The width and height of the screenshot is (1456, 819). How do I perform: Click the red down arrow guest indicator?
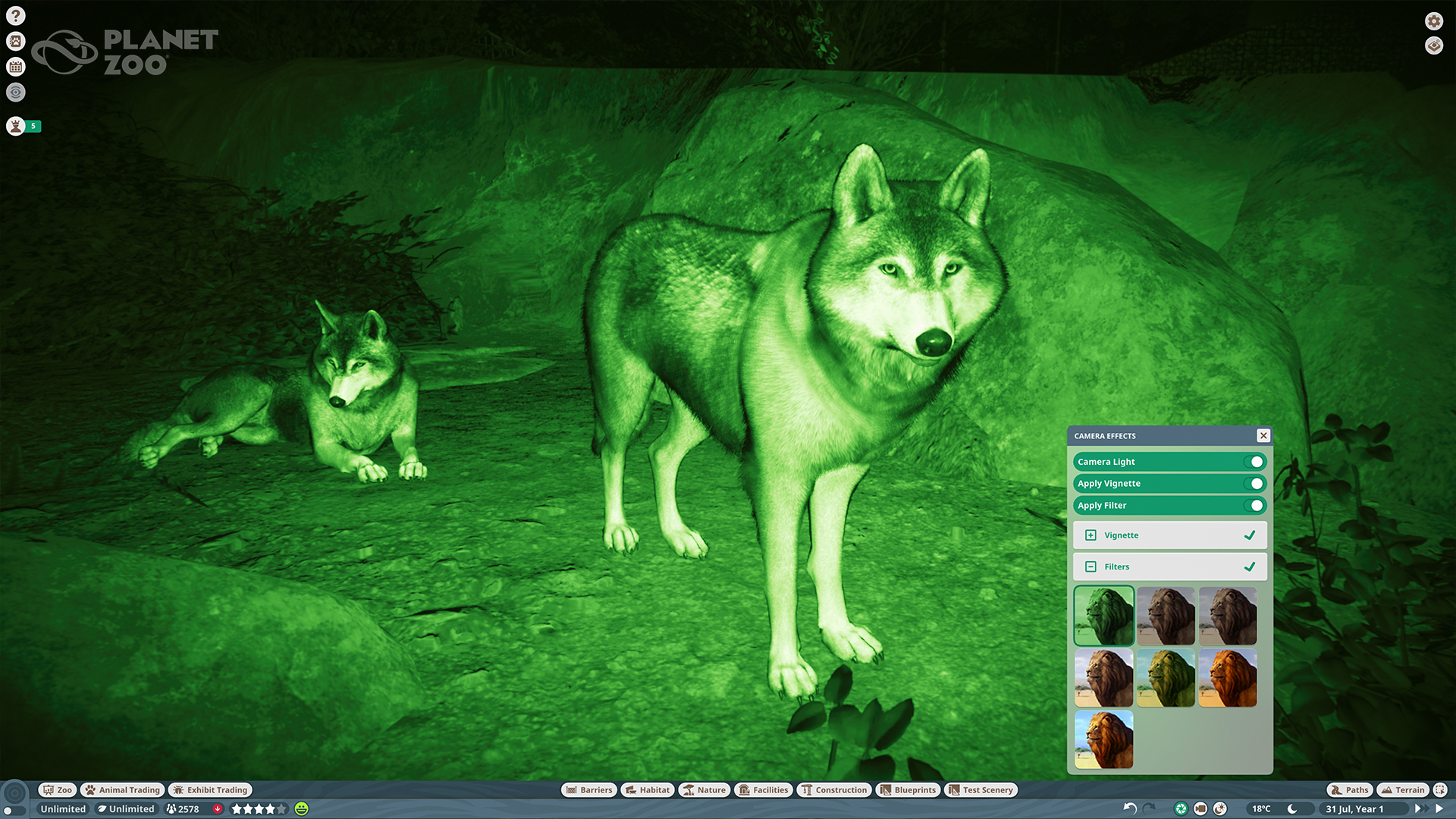coord(218,809)
